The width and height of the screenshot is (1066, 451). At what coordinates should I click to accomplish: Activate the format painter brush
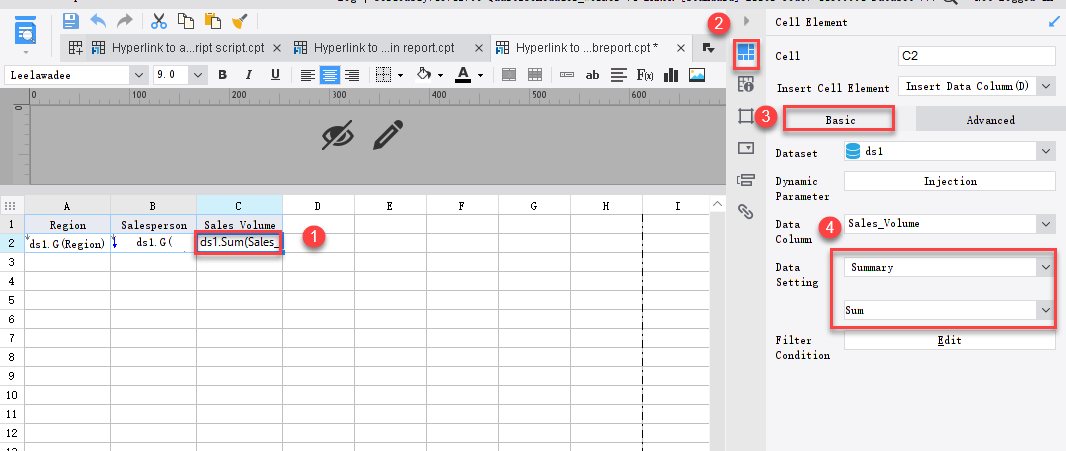(239, 21)
